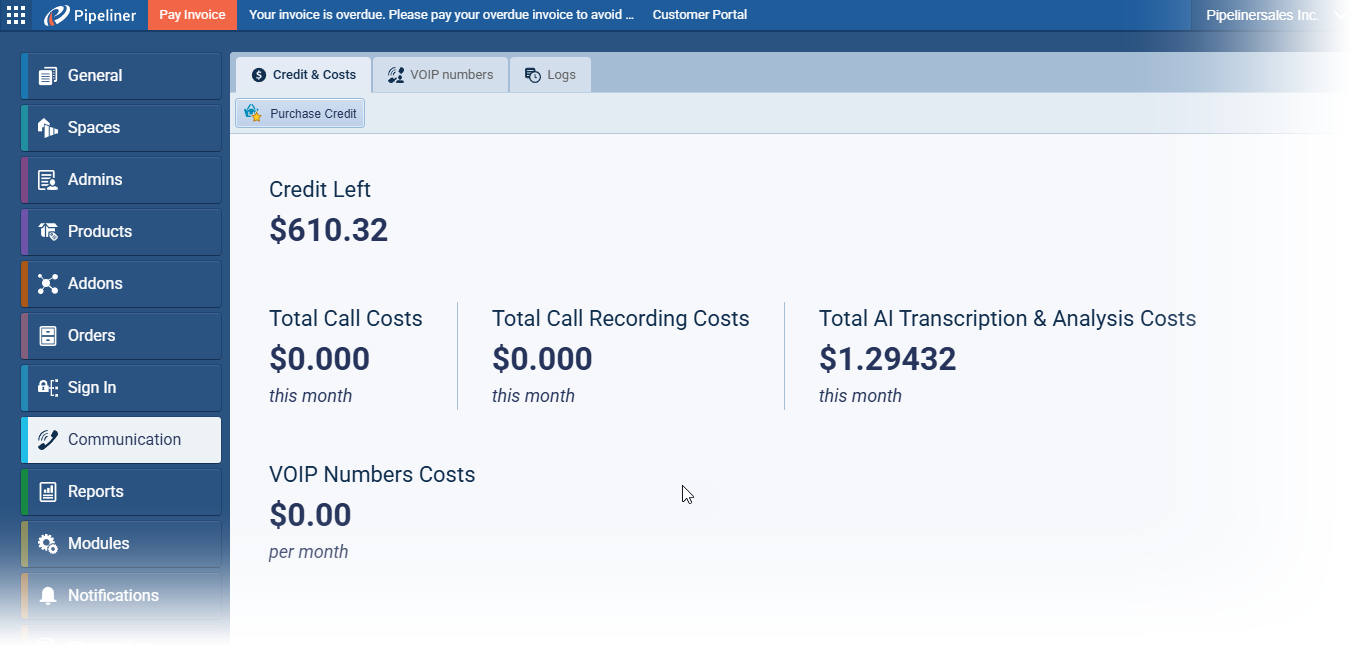Click the Admins sidebar icon
This screenshot has width=1351, height=646.
pyautogui.click(x=47, y=180)
